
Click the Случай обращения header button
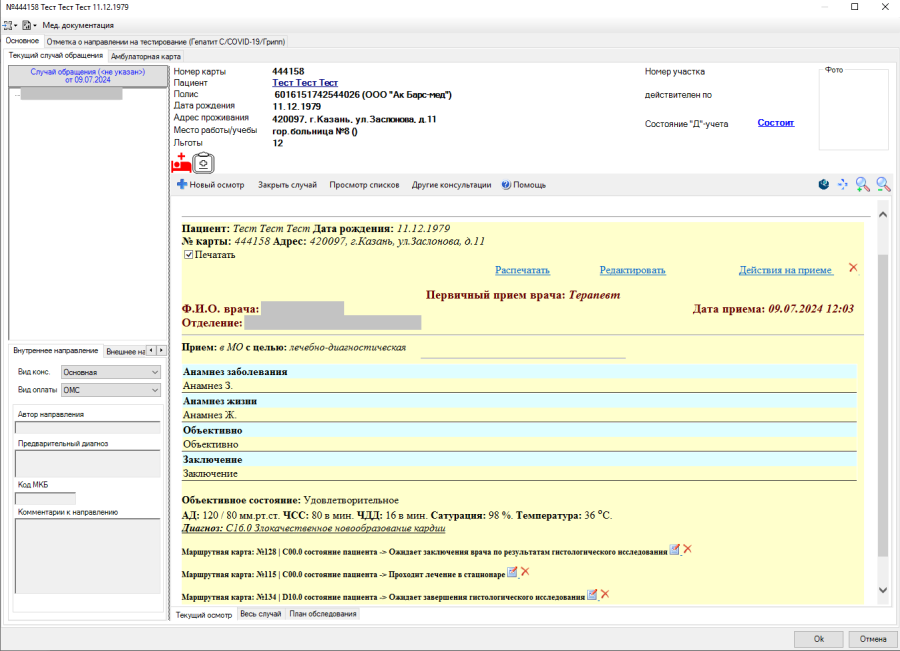coord(88,76)
